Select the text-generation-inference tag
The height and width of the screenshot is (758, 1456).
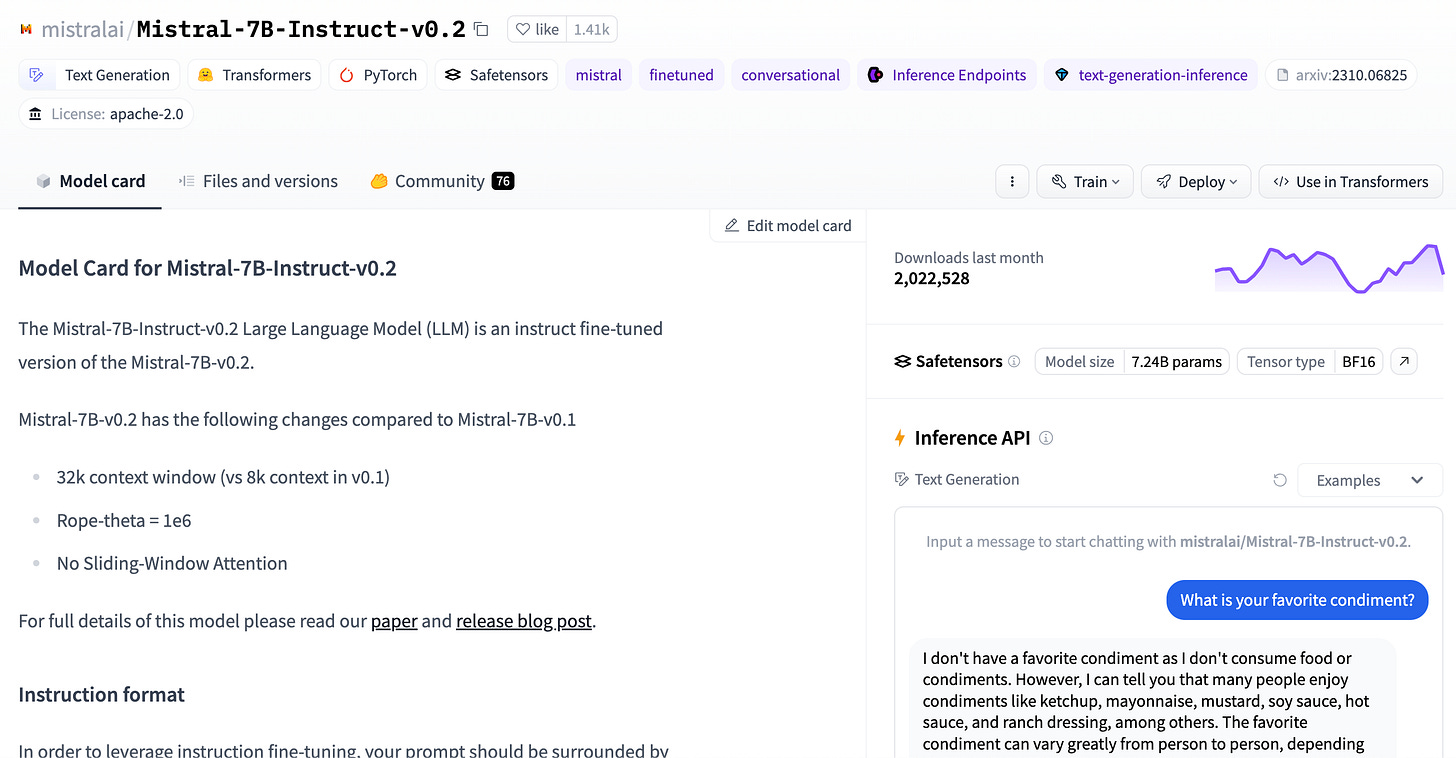point(1151,75)
